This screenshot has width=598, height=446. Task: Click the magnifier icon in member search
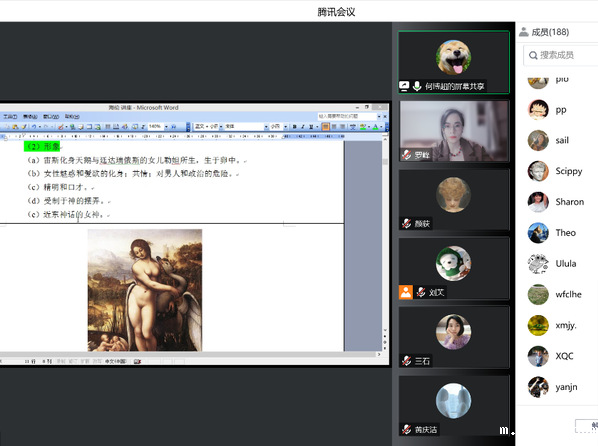533,56
